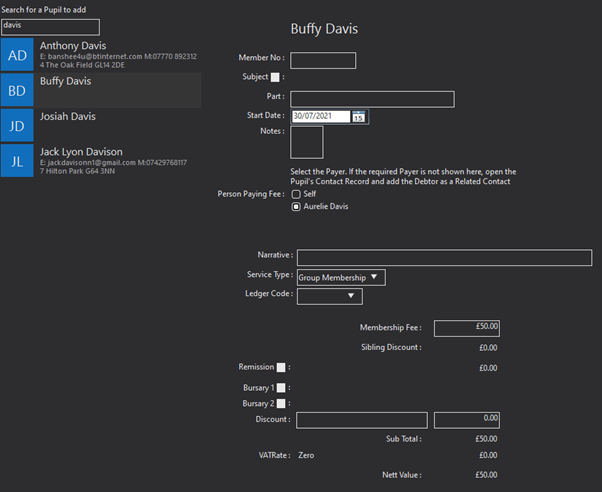This screenshot has width=602, height=492.
Task: Click the pupil search box containing davis
Action: [x=50, y=27]
